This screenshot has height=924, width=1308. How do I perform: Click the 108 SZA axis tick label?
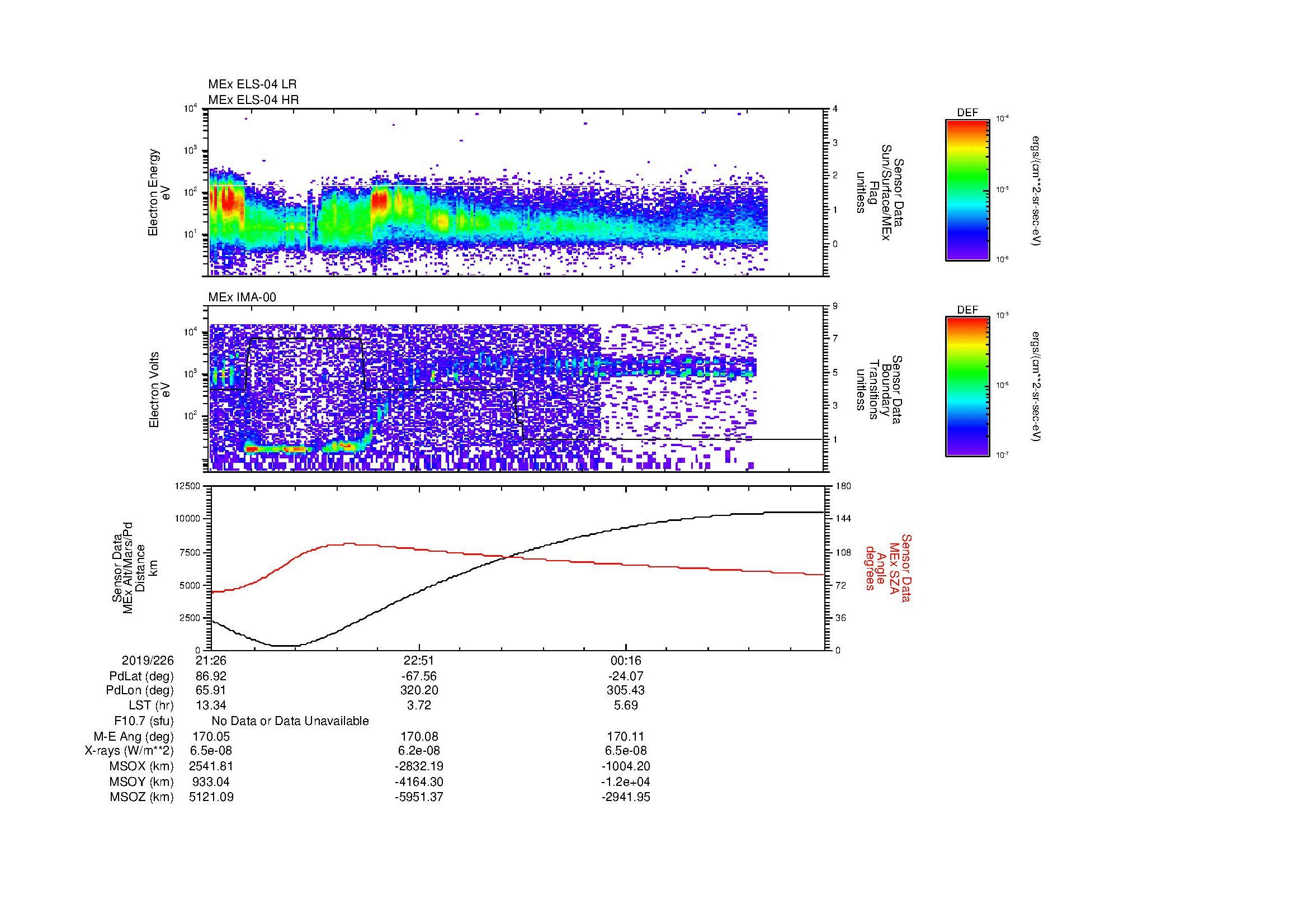click(843, 552)
